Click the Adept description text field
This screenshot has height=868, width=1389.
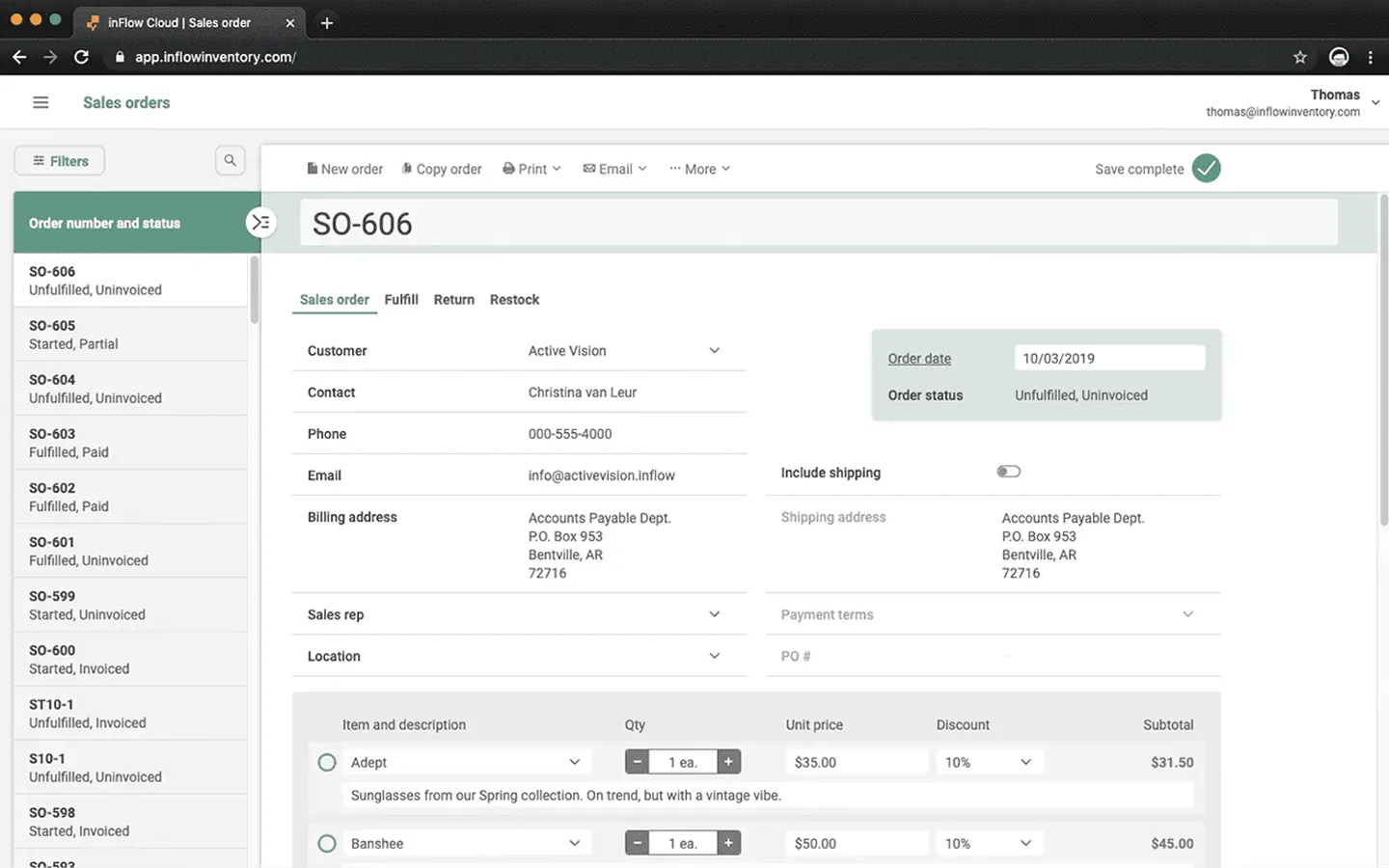click(x=768, y=795)
